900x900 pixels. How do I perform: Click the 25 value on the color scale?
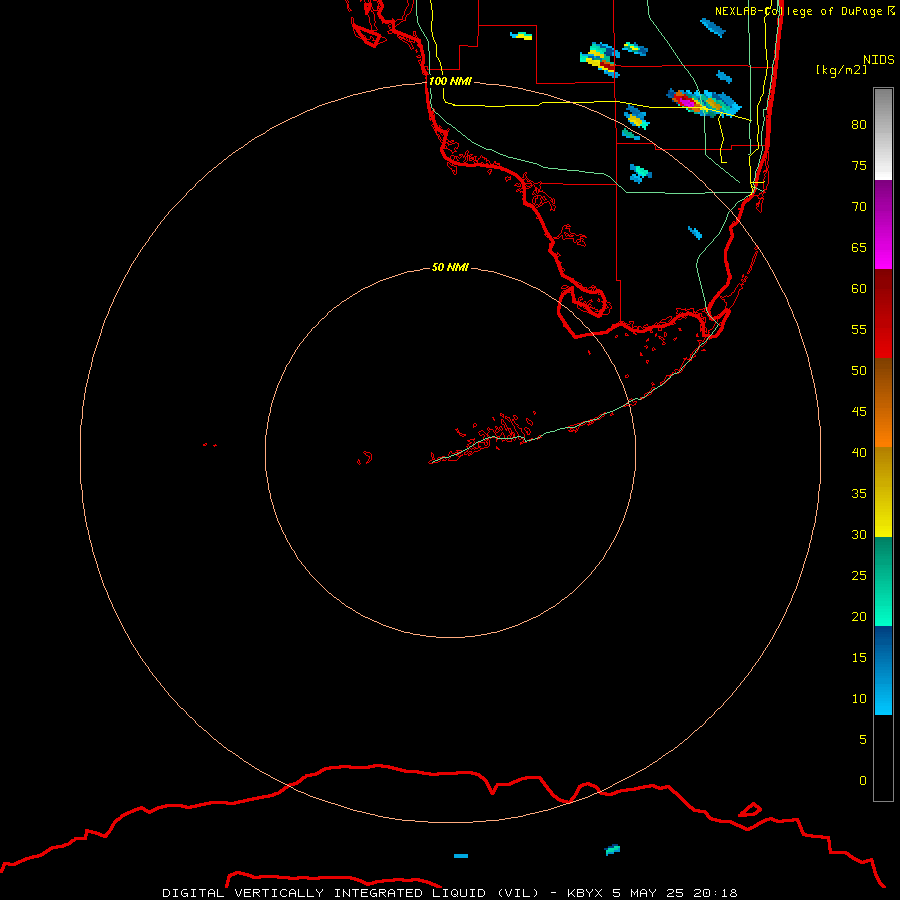(859, 576)
